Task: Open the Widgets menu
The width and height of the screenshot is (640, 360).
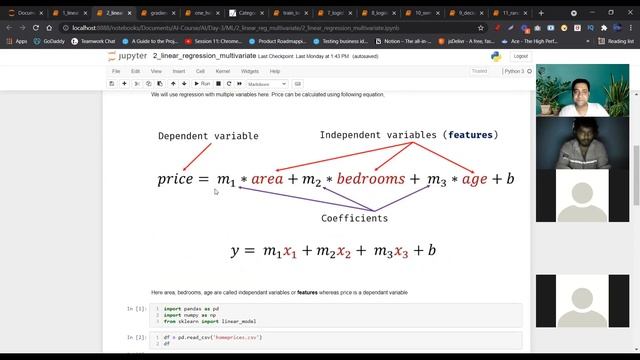Action: (250, 71)
